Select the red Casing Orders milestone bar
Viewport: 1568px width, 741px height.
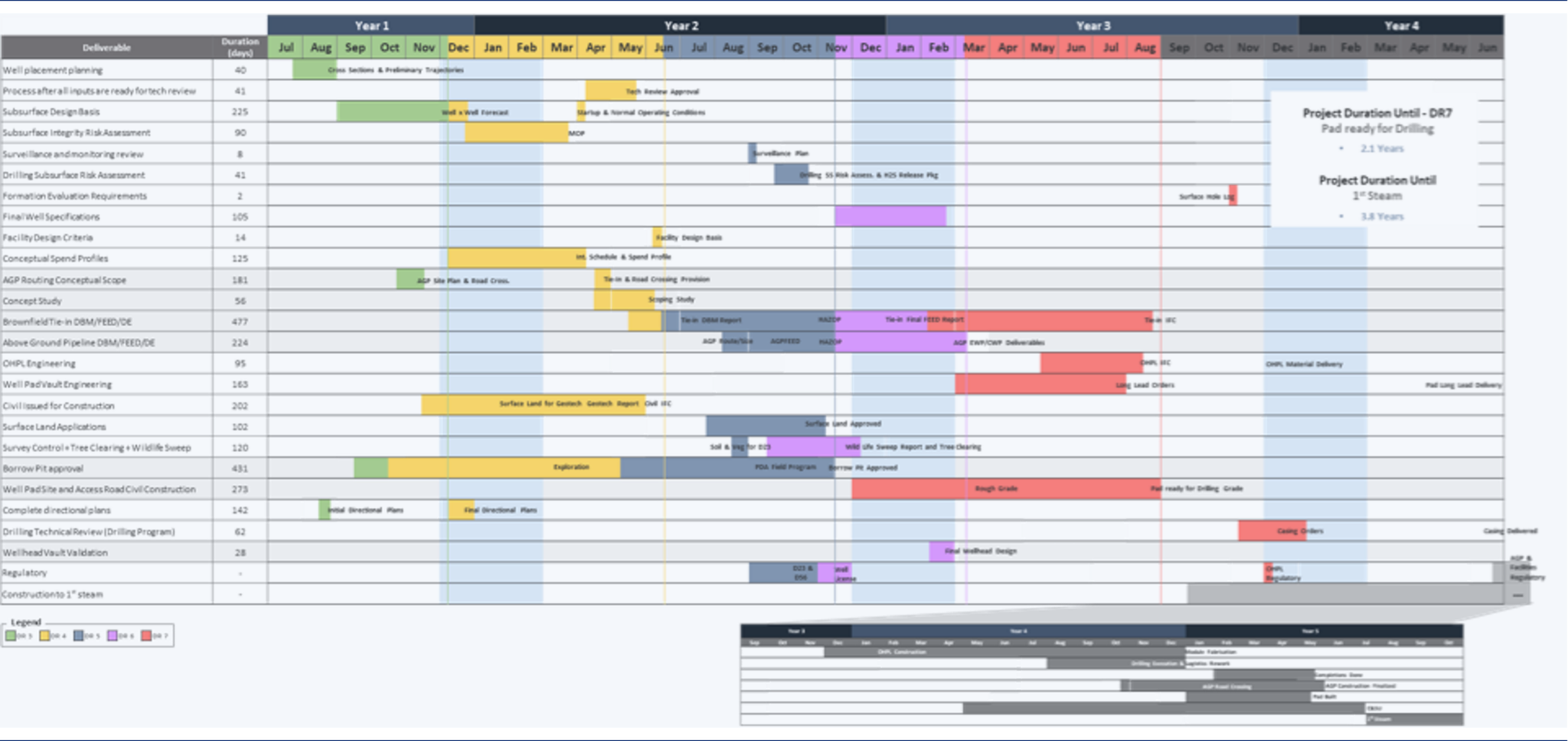coord(1272,530)
